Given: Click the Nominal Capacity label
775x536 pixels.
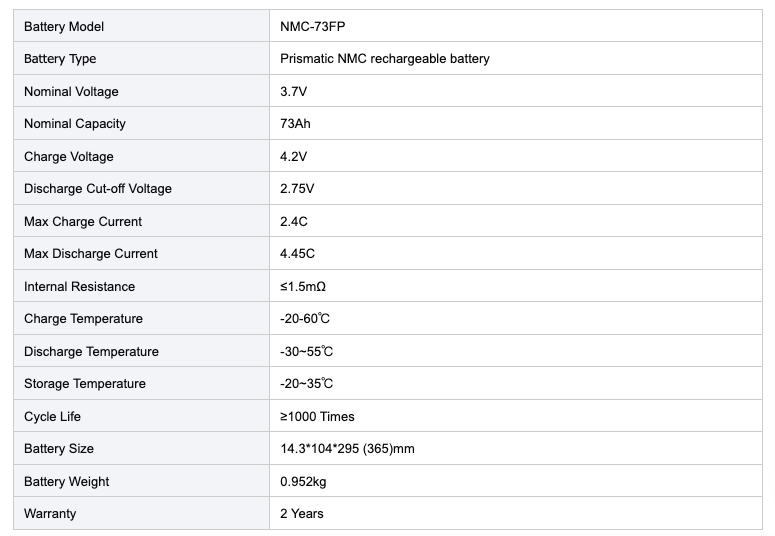Looking at the screenshot, I should pyautogui.click(x=75, y=124).
